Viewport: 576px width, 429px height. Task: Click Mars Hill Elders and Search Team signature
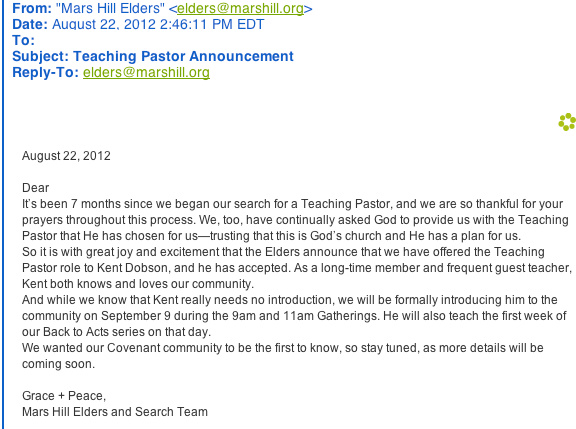coord(115,412)
